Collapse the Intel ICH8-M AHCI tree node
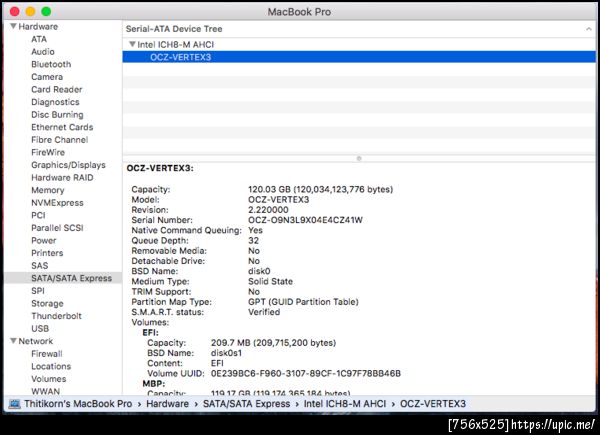The height and width of the screenshot is (435, 600). [132, 44]
